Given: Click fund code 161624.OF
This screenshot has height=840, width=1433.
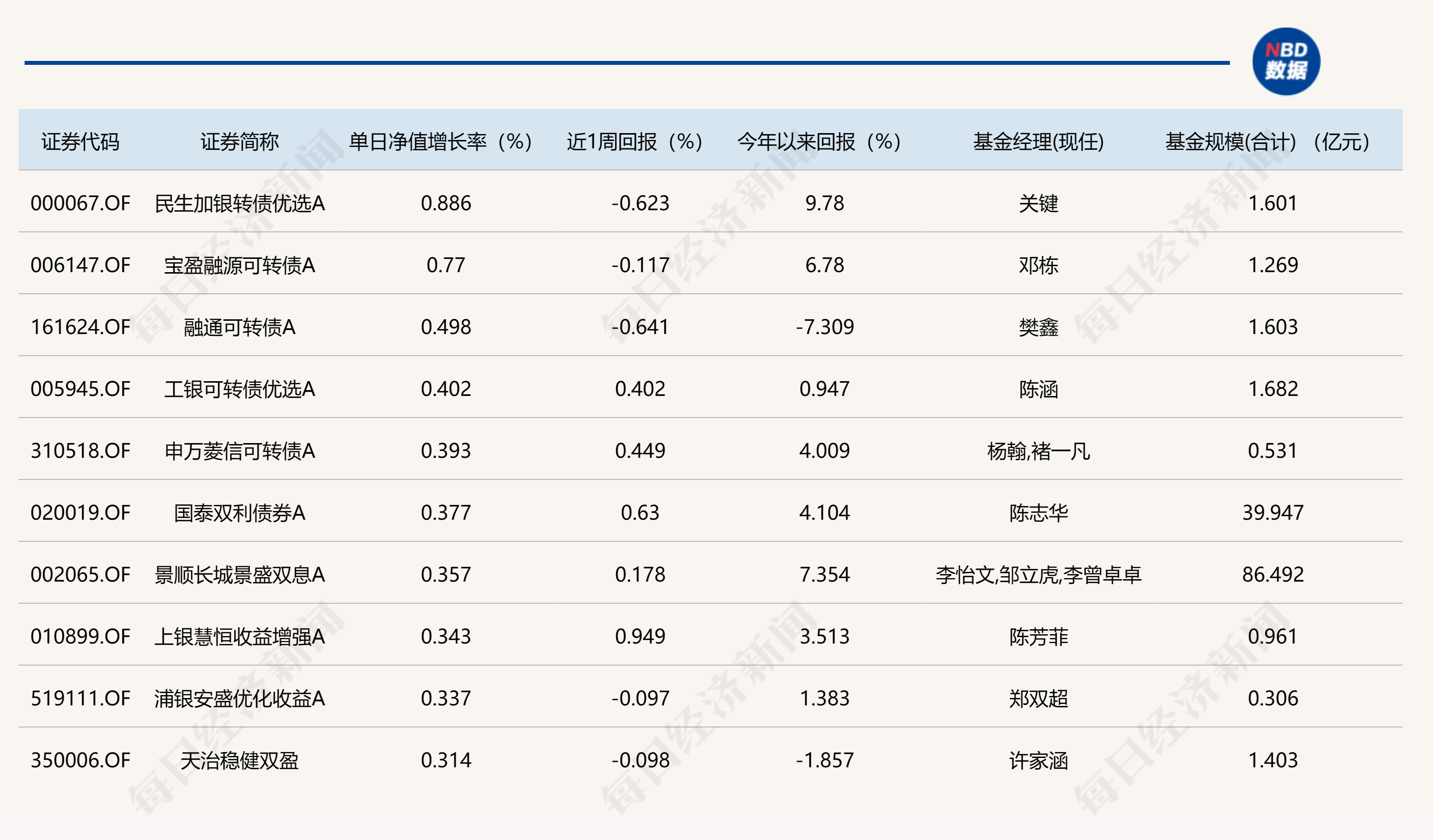Looking at the screenshot, I should point(80,327).
